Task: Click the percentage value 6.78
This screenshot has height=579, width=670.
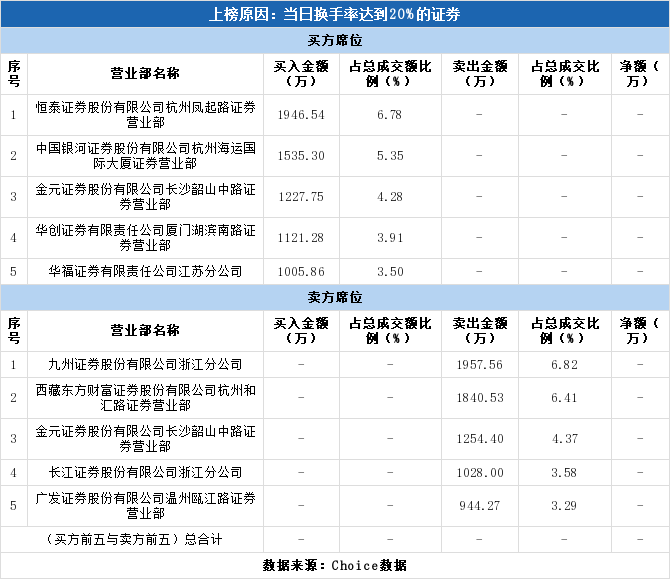Action: coord(390,115)
